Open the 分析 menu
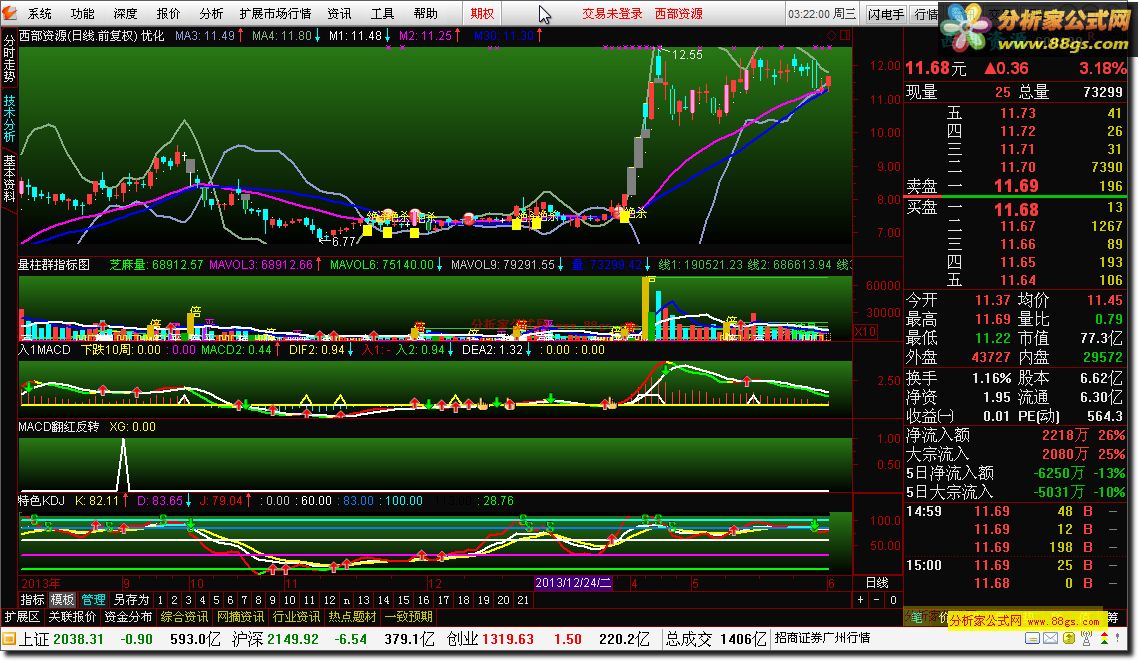The height and width of the screenshot is (662, 1140). click(x=211, y=13)
